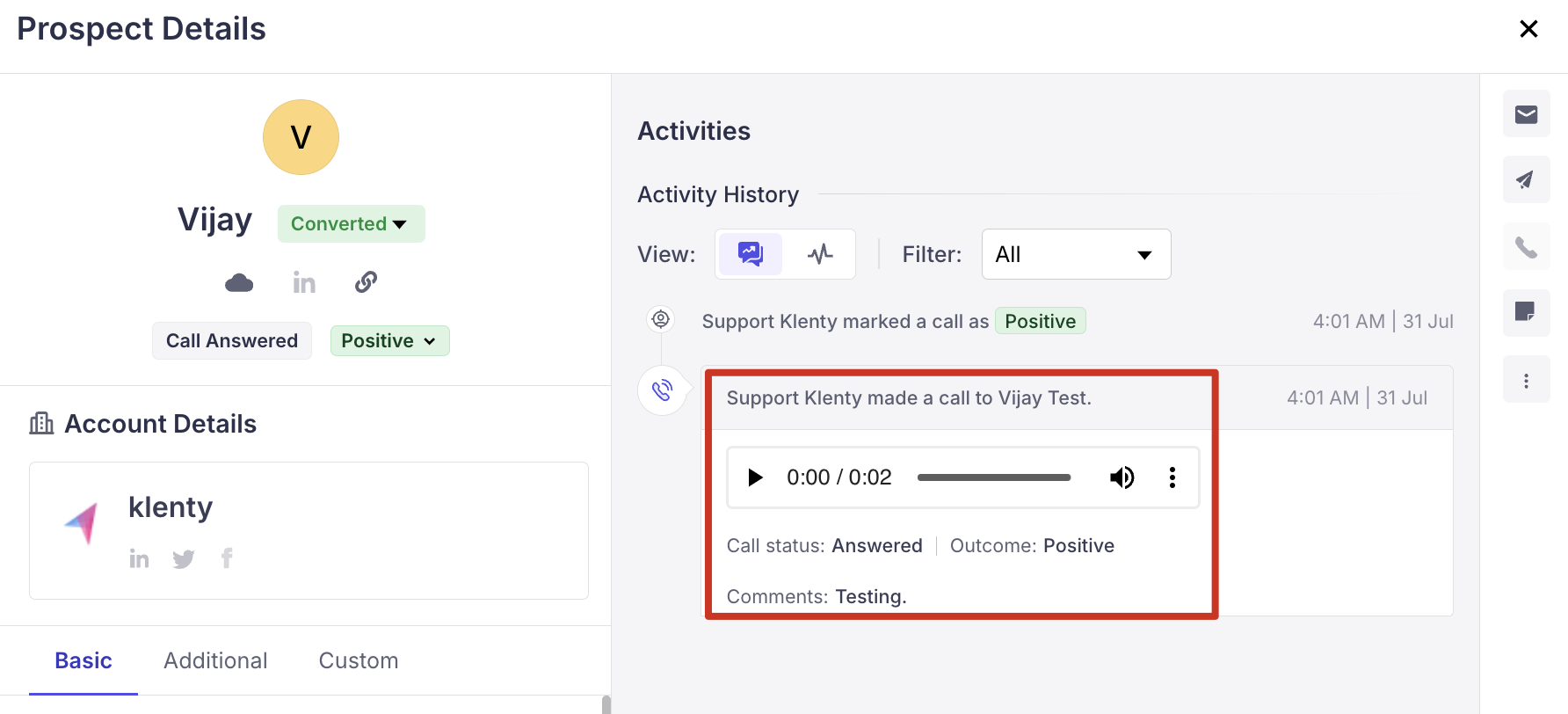Screen dimensions: 1568x714
Task: Click klenty's Facebook icon
Action: (227, 558)
